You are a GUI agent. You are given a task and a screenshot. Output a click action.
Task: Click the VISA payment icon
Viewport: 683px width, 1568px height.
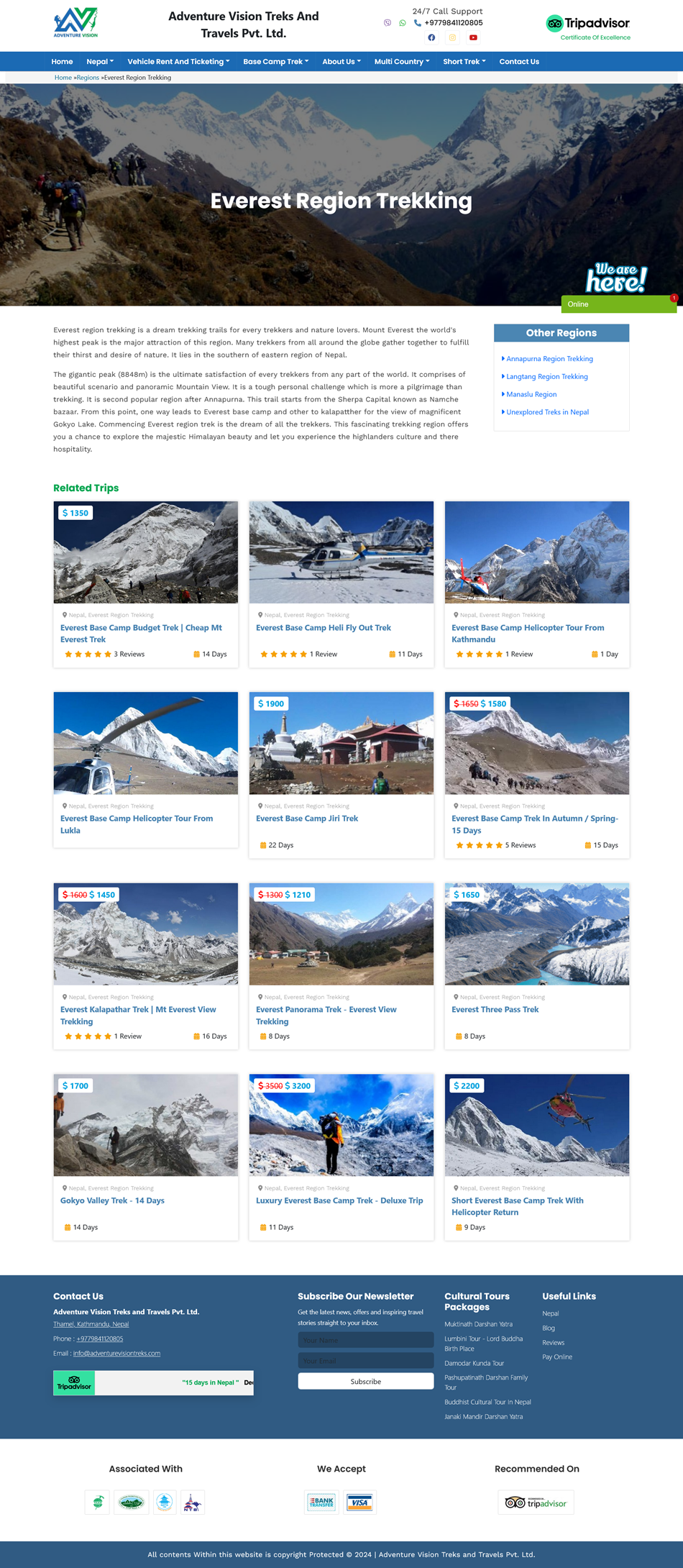(359, 1503)
